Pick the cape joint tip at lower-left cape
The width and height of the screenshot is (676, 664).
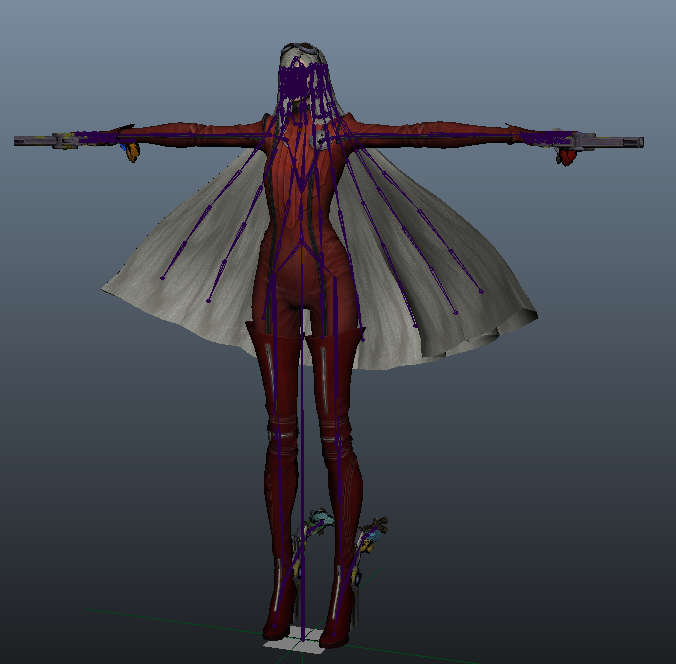click(163, 278)
